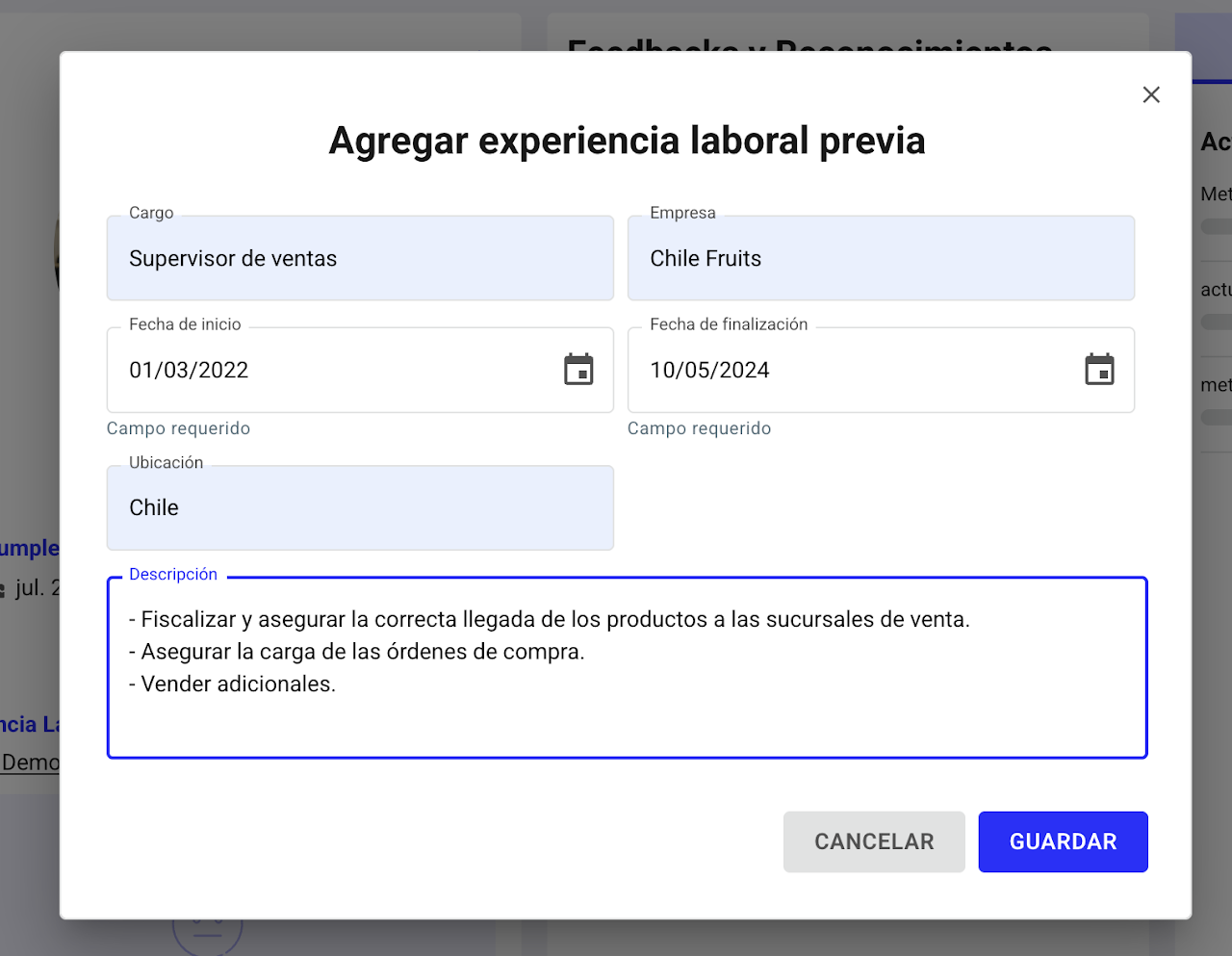This screenshot has height=956, width=1232.
Task: Click the end date value 10/05/2024
Action: pyautogui.click(x=710, y=371)
